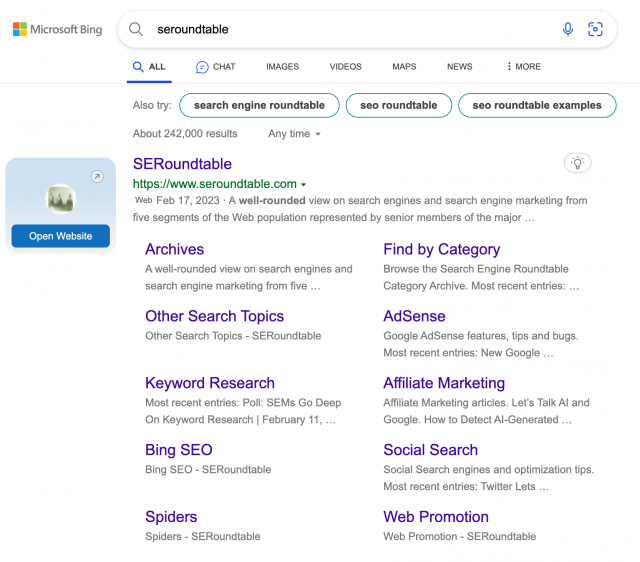Screen dimensions: 640x562
Task: Click the lightbulb insights icon beside SERoundtable
Action: pos(578,163)
